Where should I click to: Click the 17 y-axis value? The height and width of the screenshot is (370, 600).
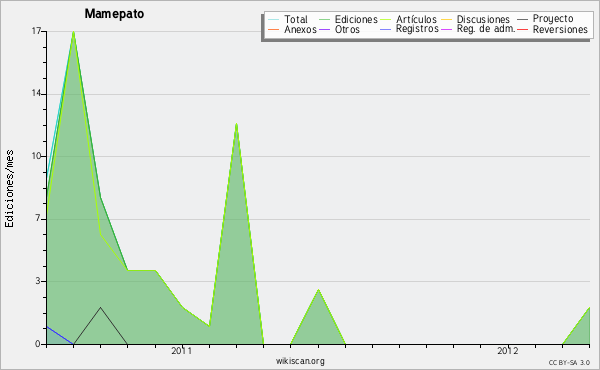coord(36,31)
